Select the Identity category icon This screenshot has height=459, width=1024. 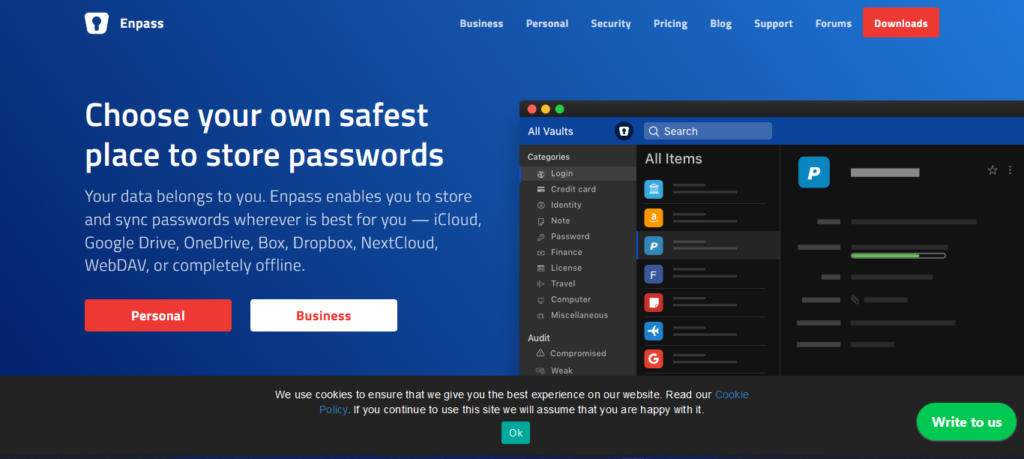pyautogui.click(x=540, y=205)
